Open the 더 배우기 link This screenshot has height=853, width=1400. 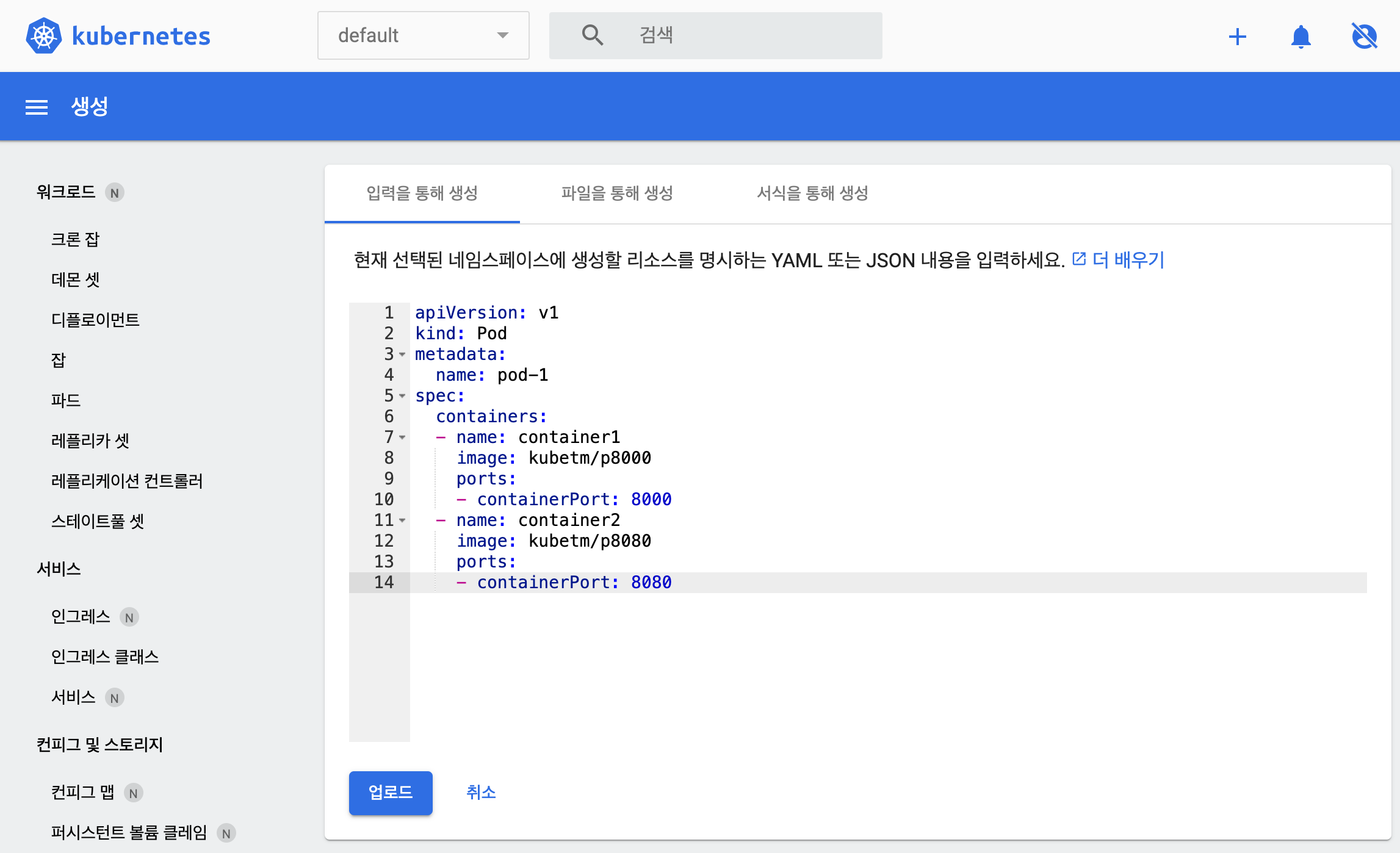click(1128, 260)
